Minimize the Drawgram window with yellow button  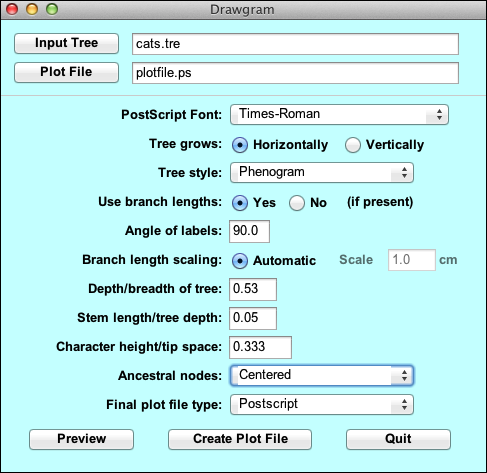[x=32, y=9]
